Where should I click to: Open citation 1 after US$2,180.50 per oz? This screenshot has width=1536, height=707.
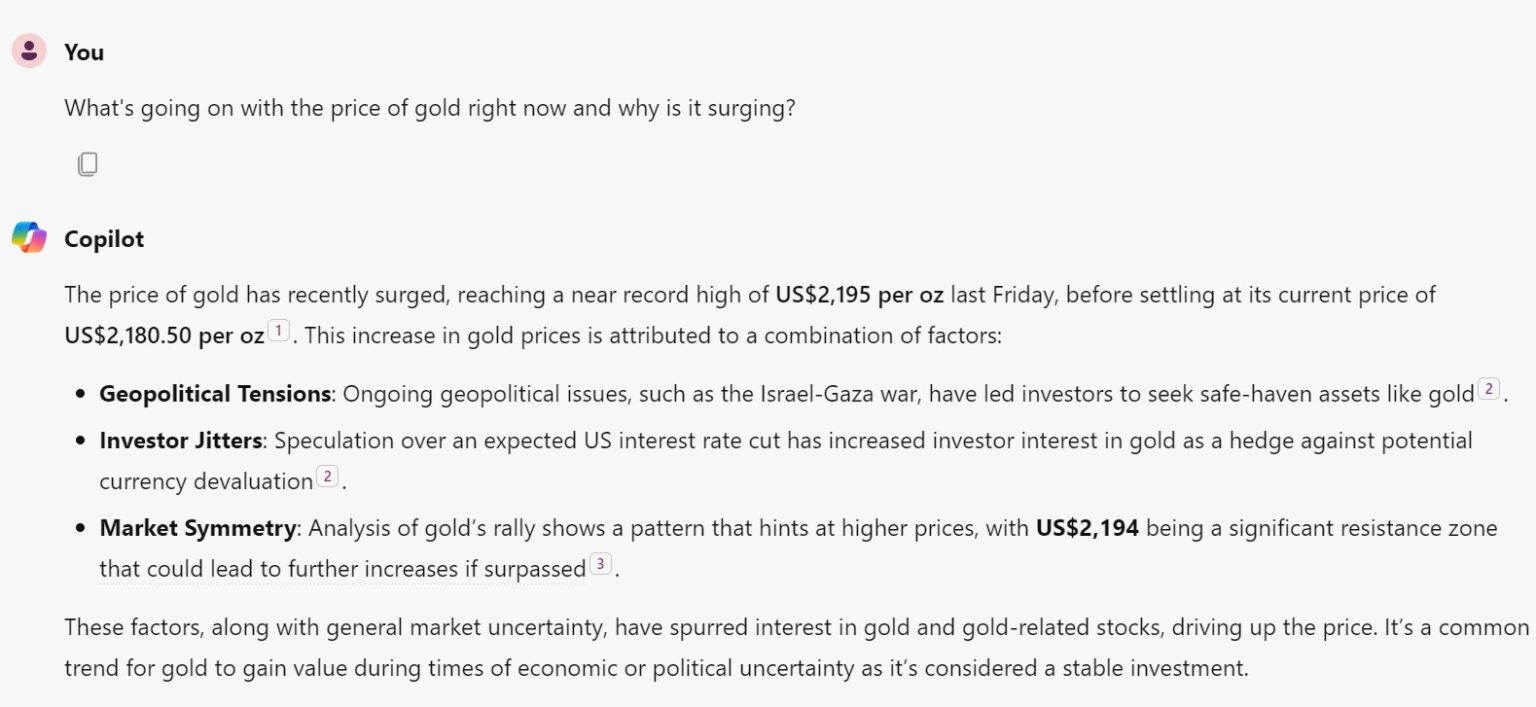[279, 331]
